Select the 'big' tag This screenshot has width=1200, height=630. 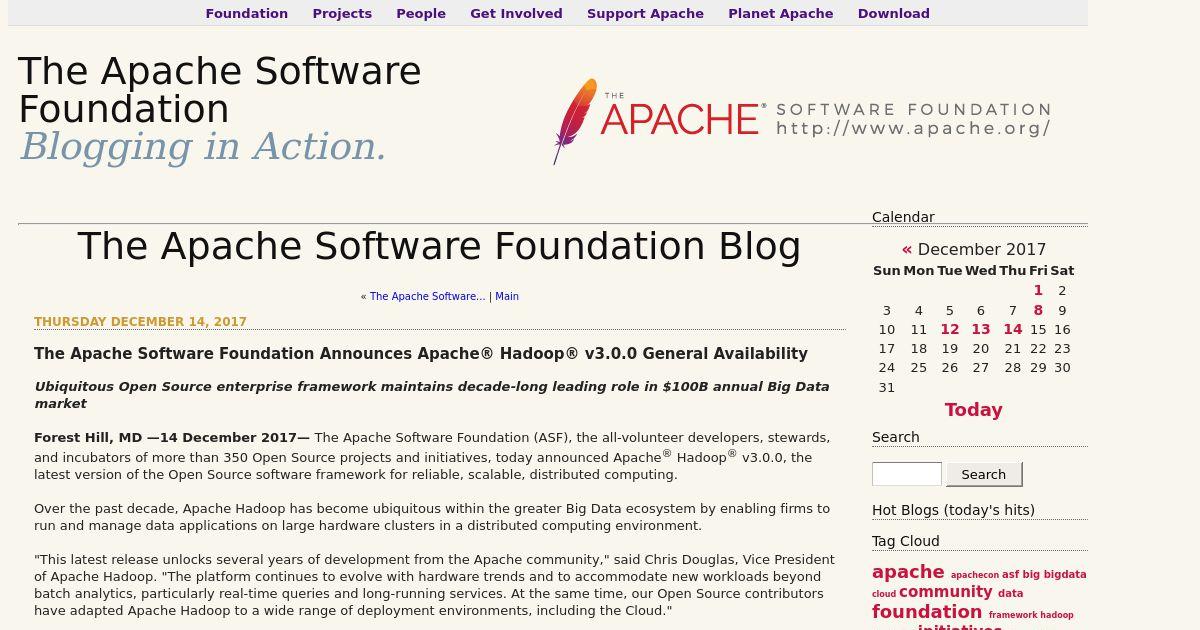coord(1031,575)
